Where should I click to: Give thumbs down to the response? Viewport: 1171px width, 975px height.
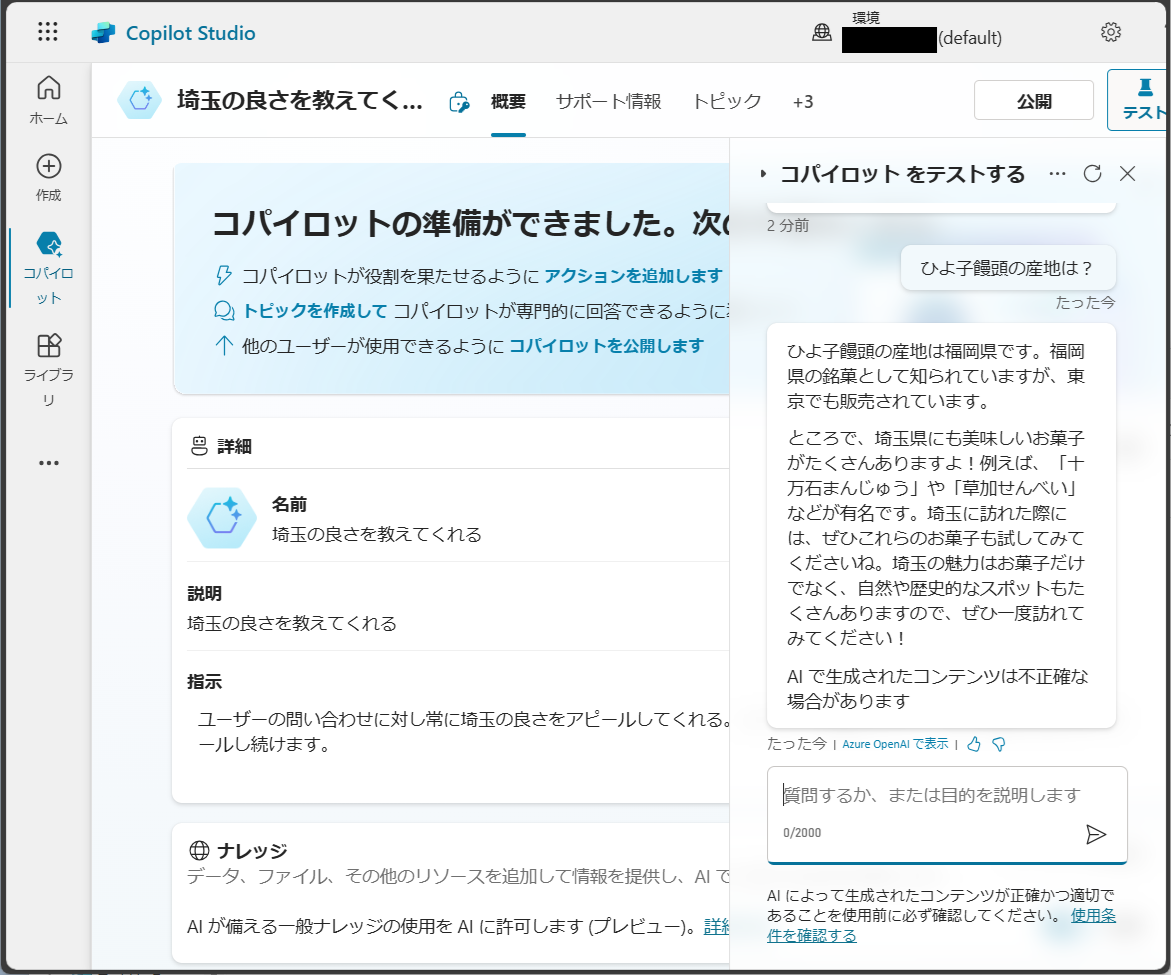point(998,744)
